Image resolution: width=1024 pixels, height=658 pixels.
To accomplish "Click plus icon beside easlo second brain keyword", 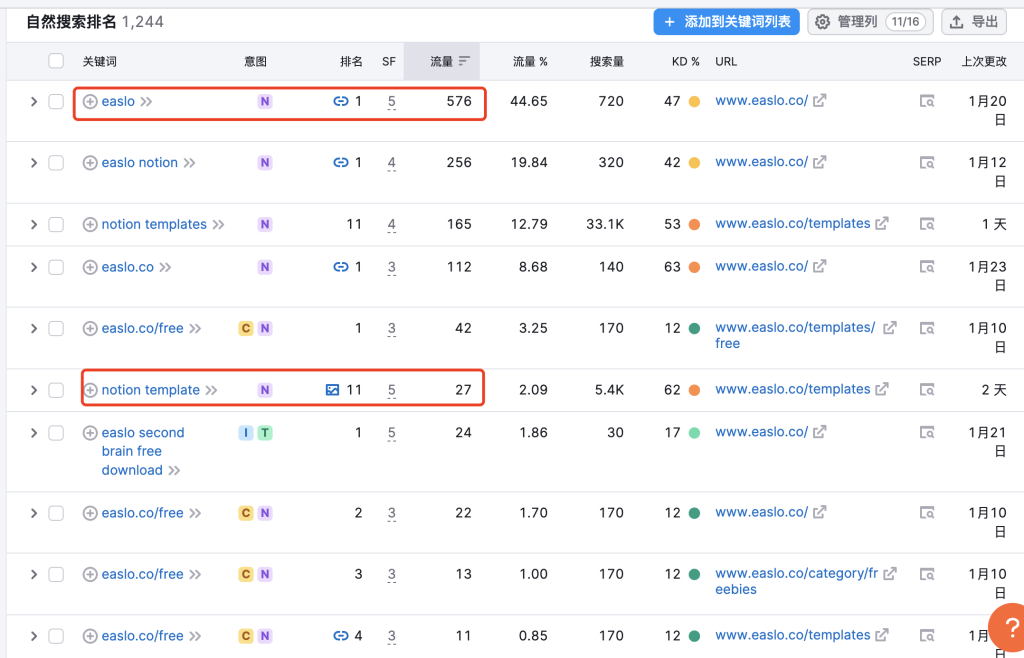I will 90,432.
